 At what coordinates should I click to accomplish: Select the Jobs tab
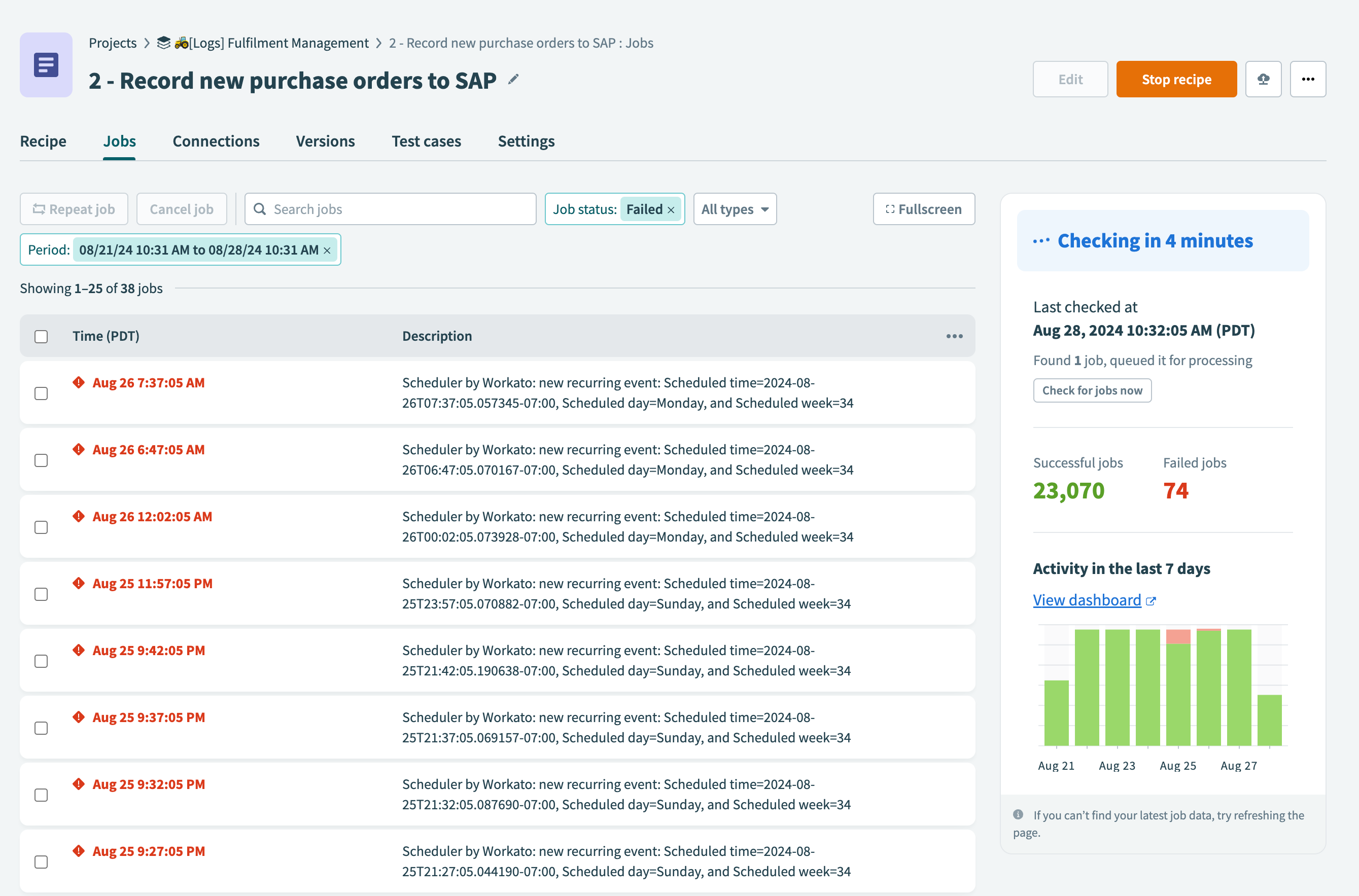119,141
